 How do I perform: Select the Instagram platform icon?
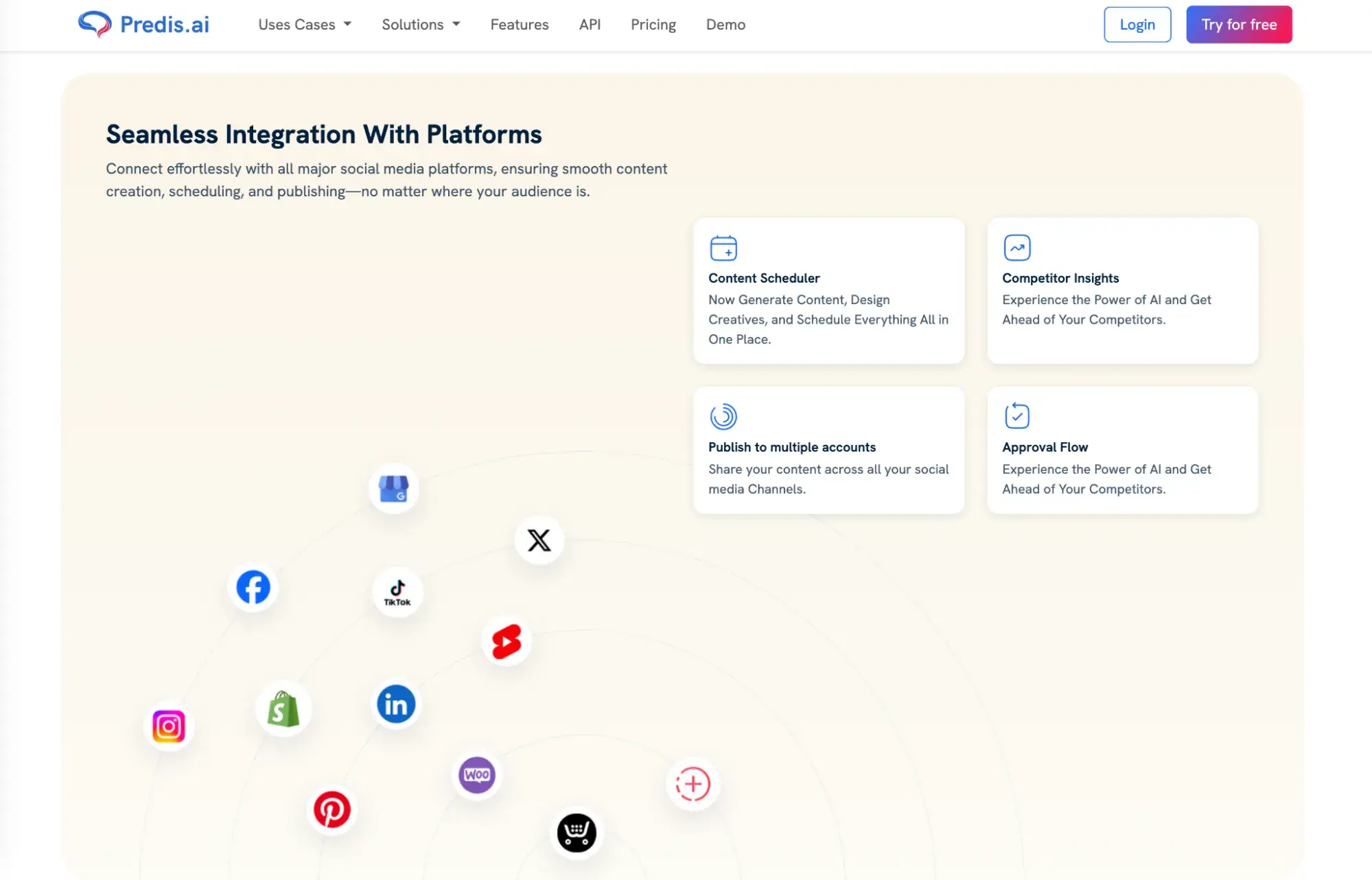169,726
